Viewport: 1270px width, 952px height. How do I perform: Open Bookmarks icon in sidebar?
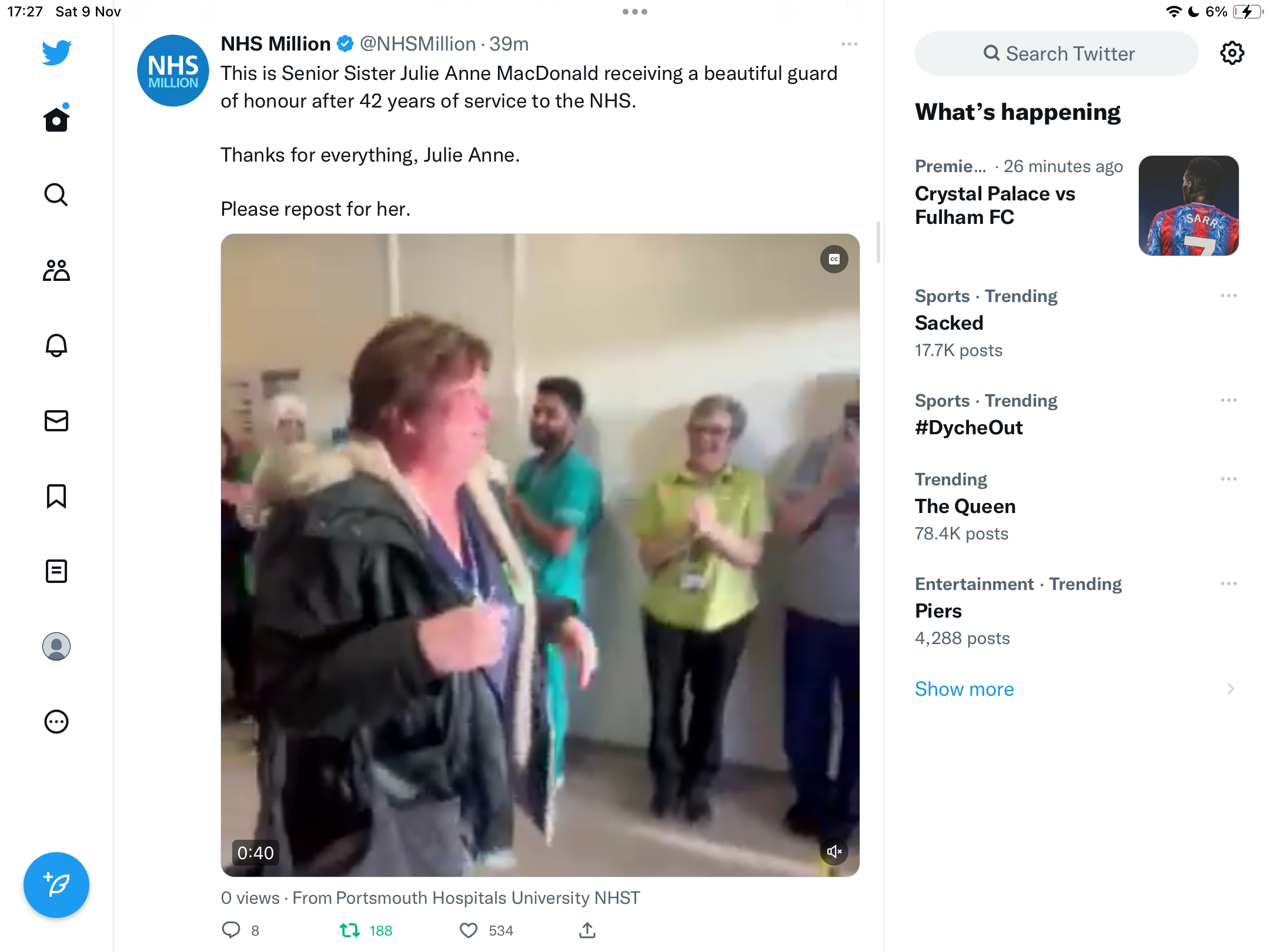pyautogui.click(x=56, y=496)
